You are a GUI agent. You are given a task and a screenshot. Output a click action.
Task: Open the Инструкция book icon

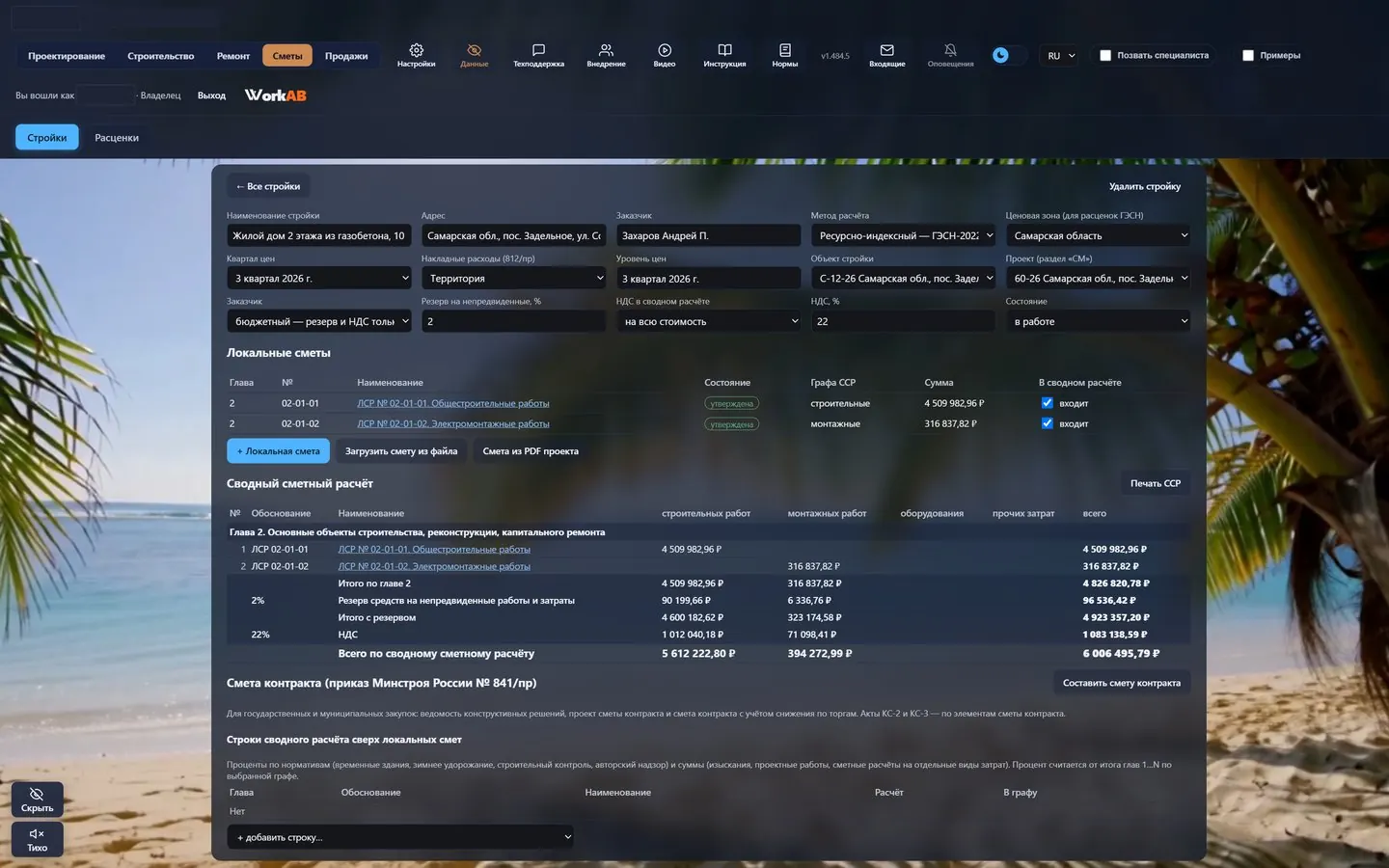coord(724,50)
